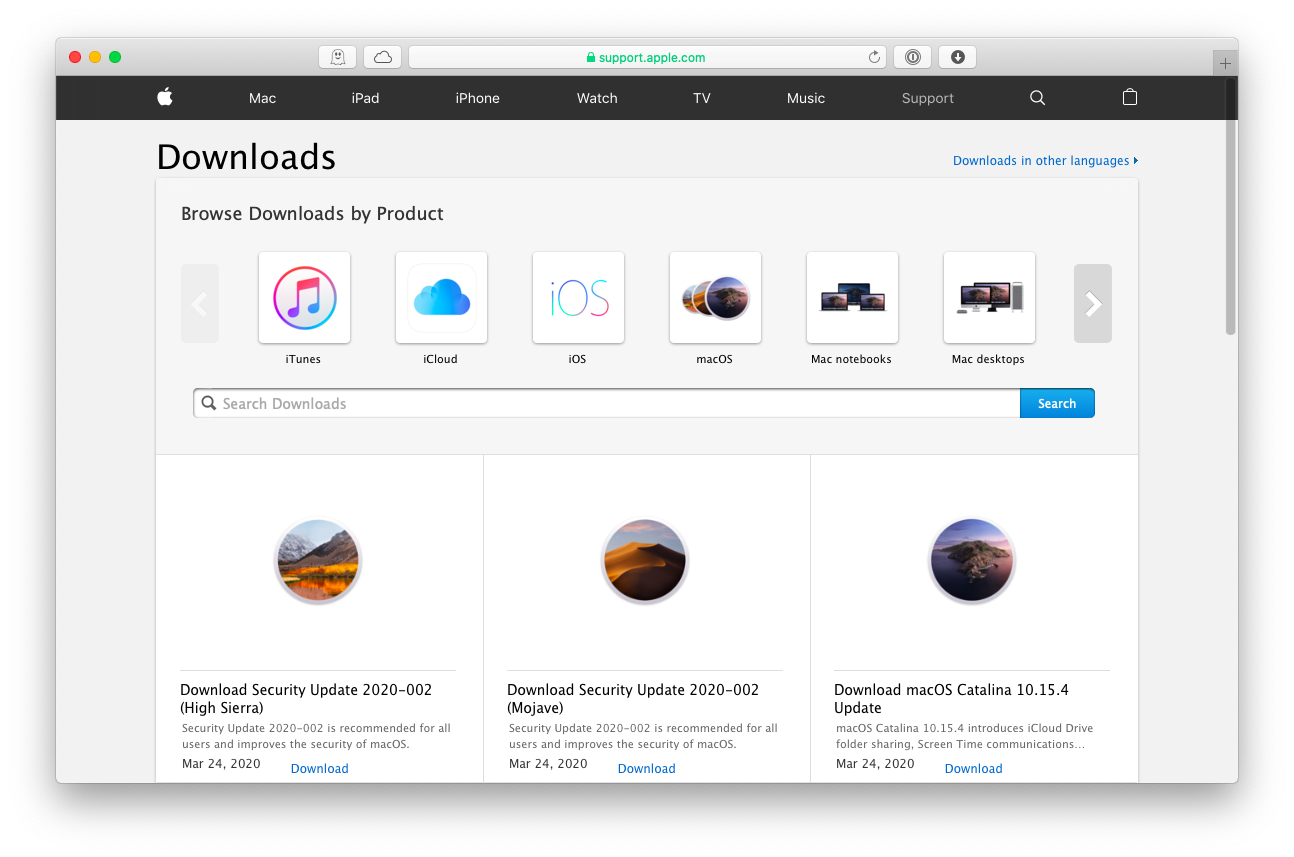Select the macOS product icon
The height and width of the screenshot is (857, 1294).
715,297
